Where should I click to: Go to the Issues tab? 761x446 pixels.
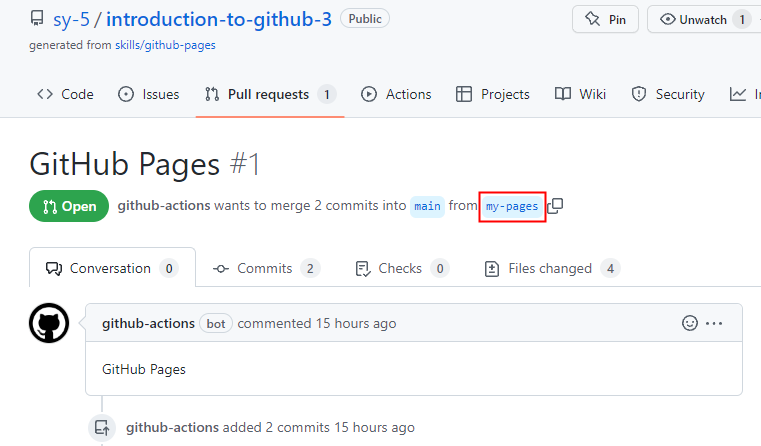[149, 94]
